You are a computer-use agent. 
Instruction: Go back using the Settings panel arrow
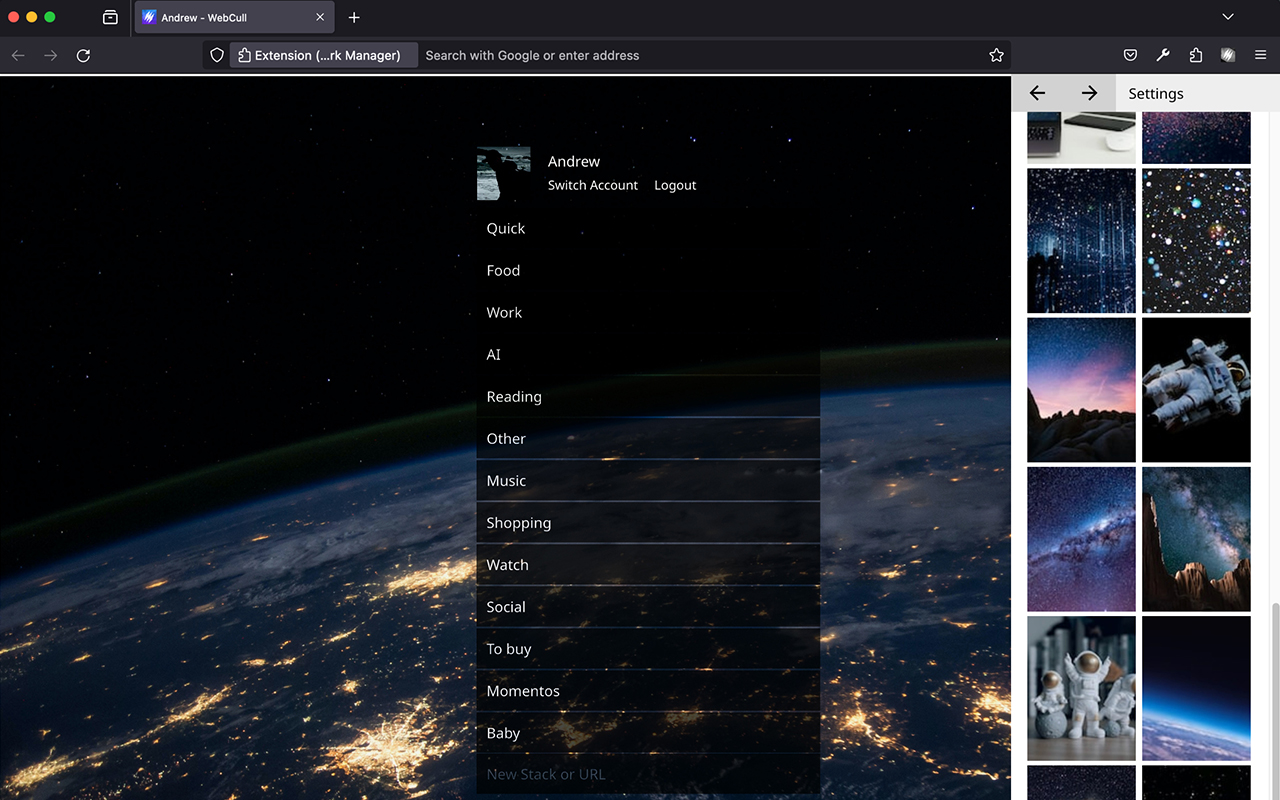coord(1037,92)
